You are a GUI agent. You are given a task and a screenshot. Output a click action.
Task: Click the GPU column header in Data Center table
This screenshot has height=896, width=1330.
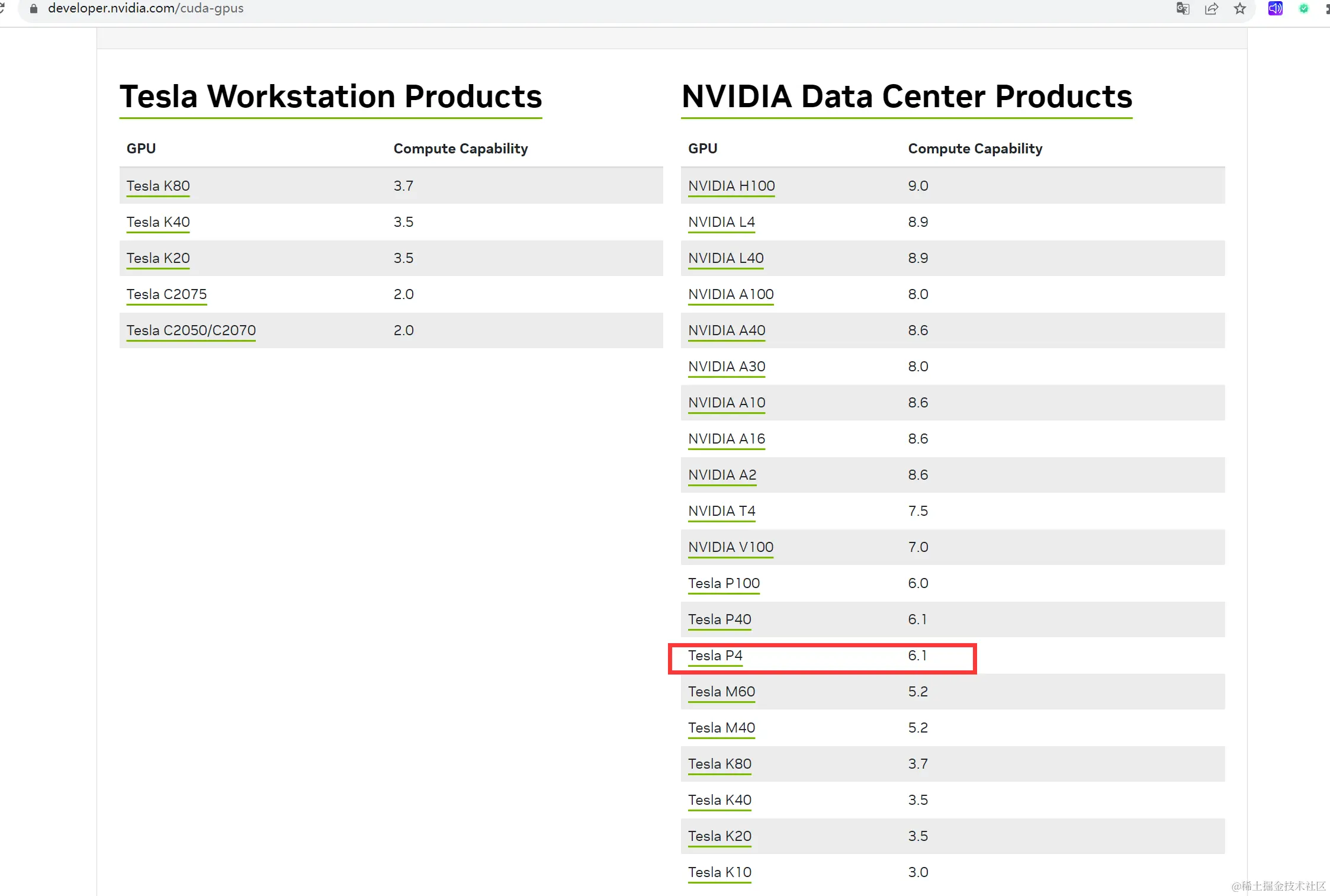[x=703, y=149]
